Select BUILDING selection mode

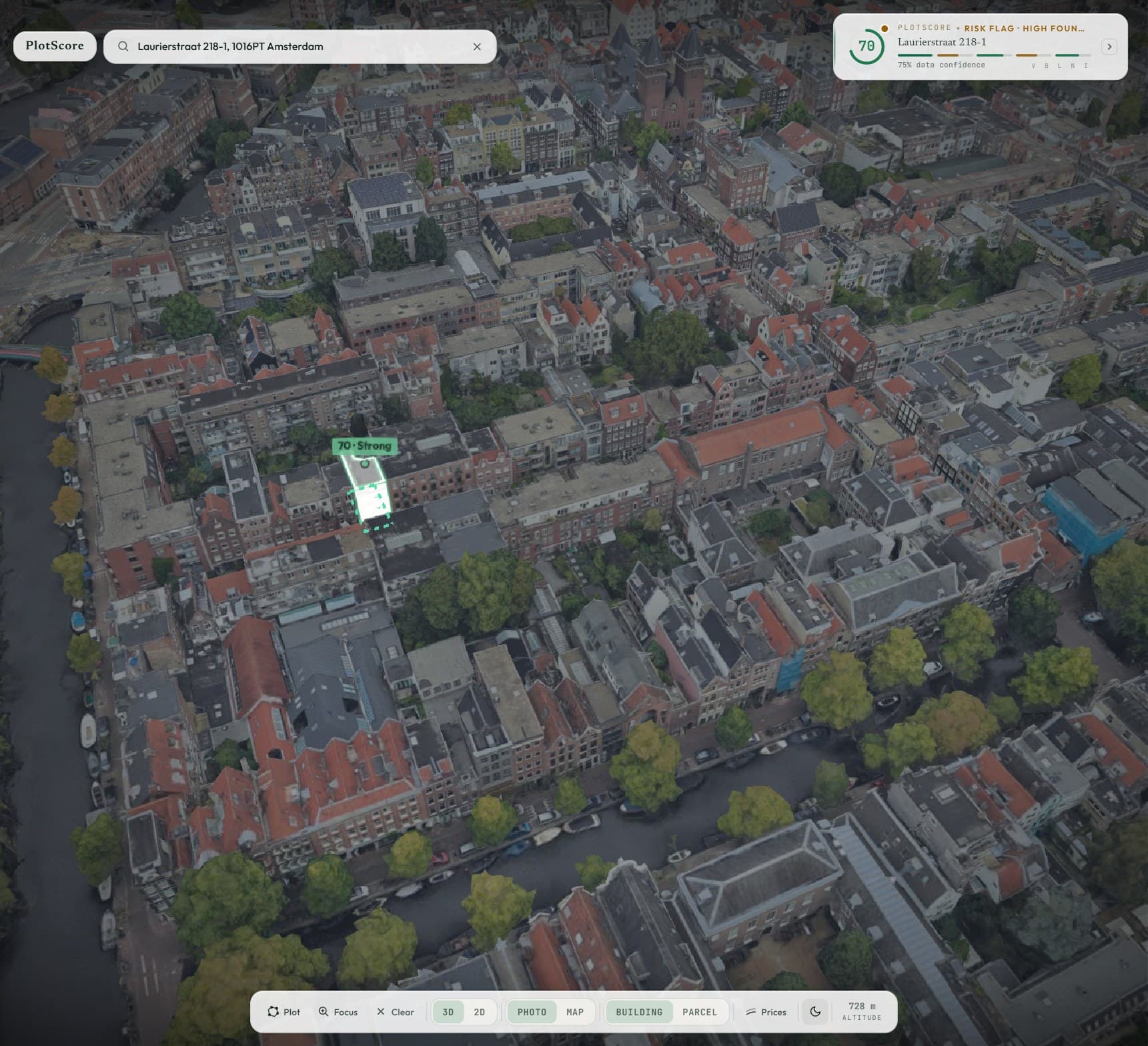click(639, 1012)
